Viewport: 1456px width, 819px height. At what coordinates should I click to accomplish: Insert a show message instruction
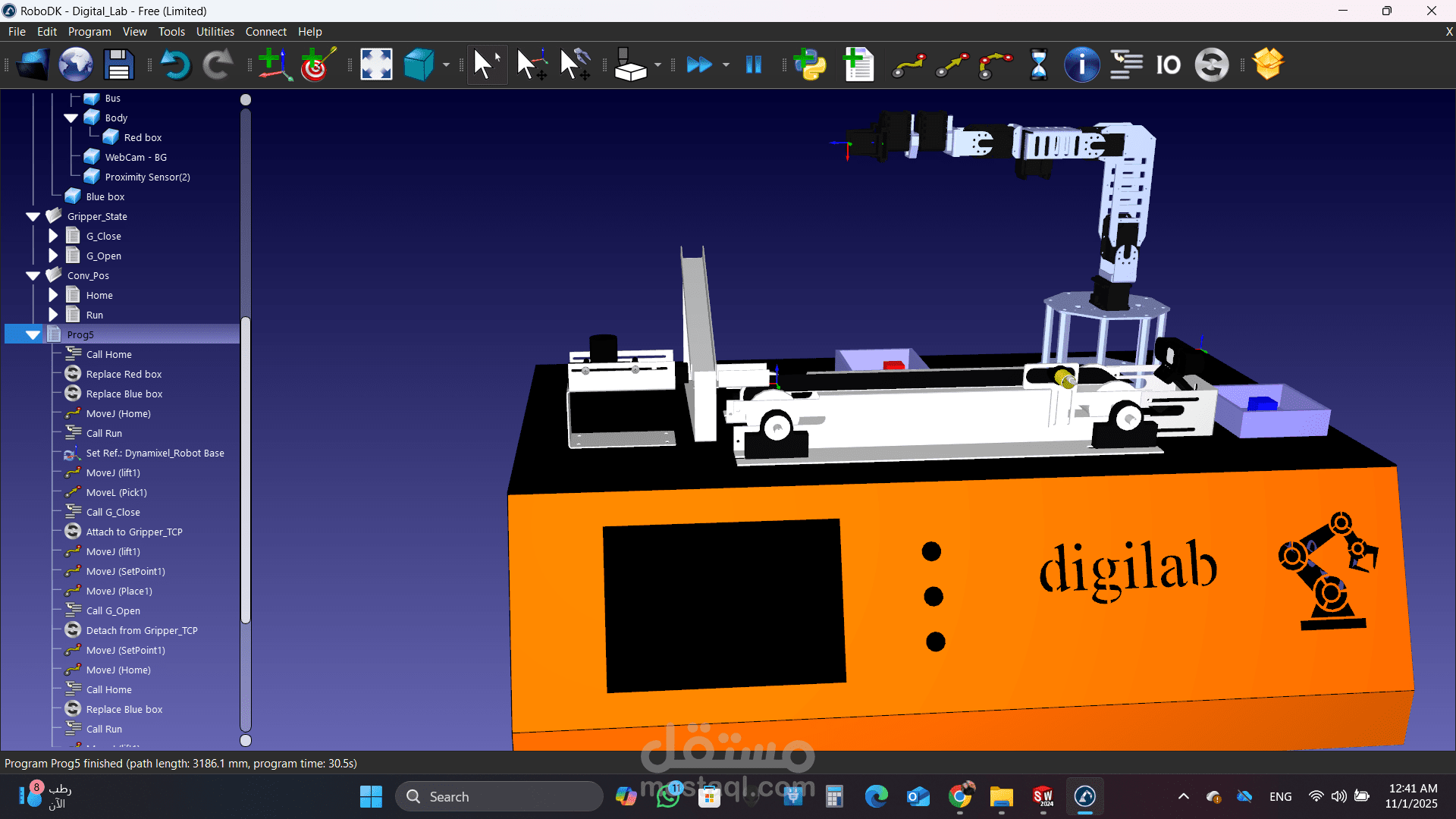[1081, 64]
